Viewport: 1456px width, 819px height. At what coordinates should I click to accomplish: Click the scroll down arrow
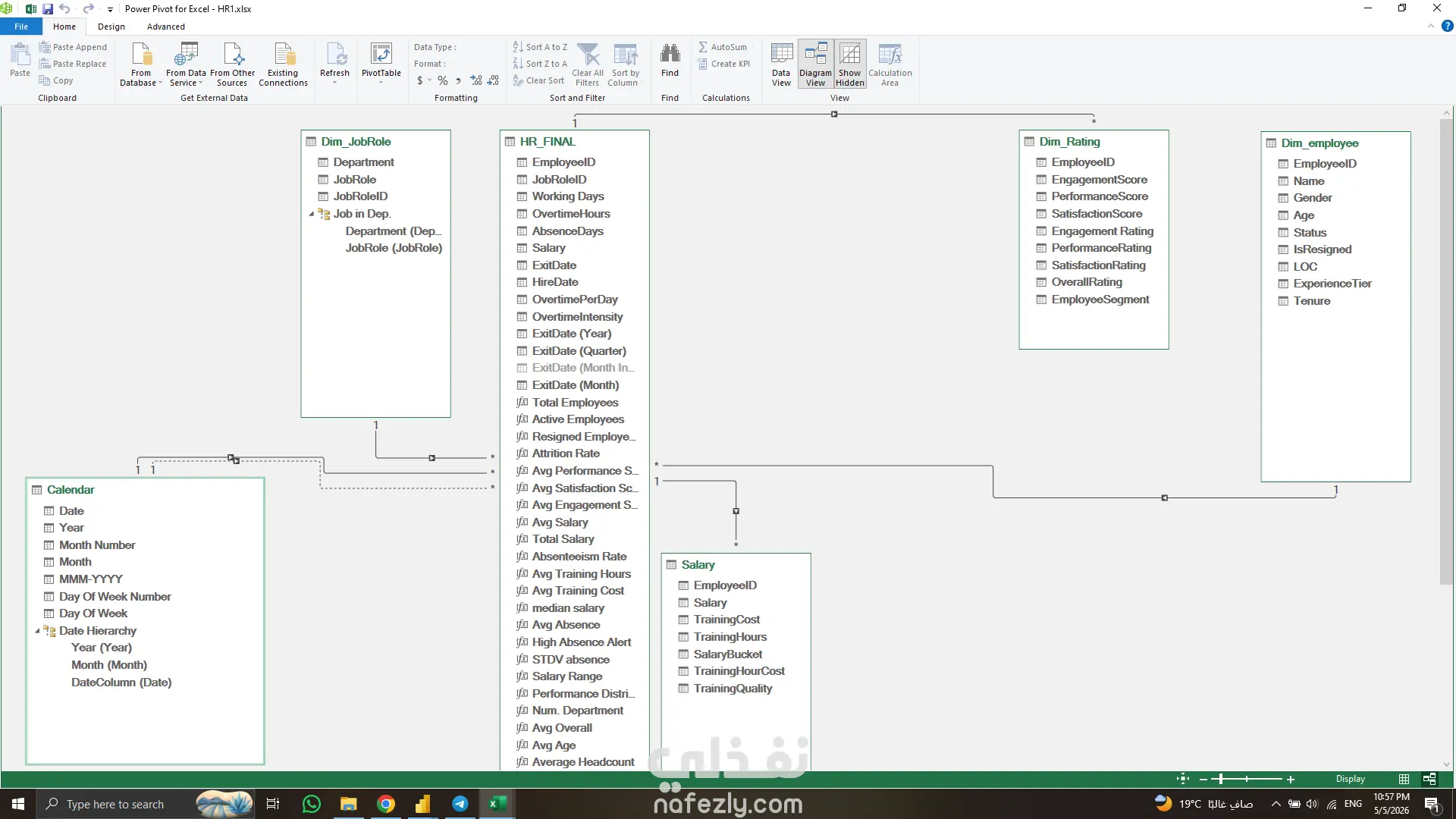(1446, 764)
